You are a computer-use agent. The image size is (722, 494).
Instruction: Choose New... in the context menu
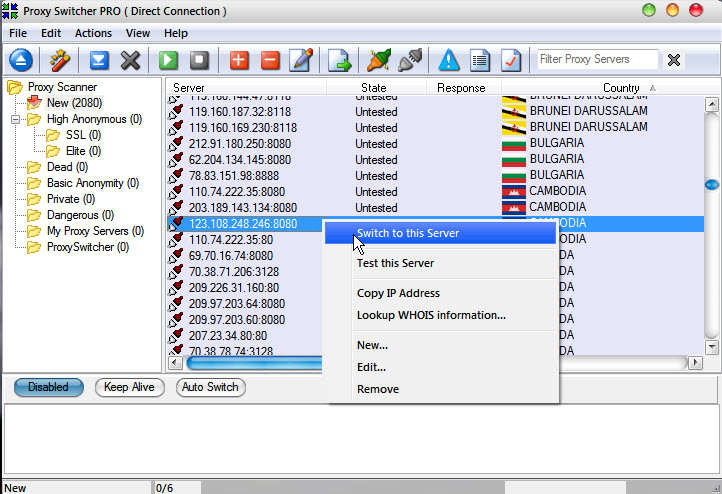(440, 345)
